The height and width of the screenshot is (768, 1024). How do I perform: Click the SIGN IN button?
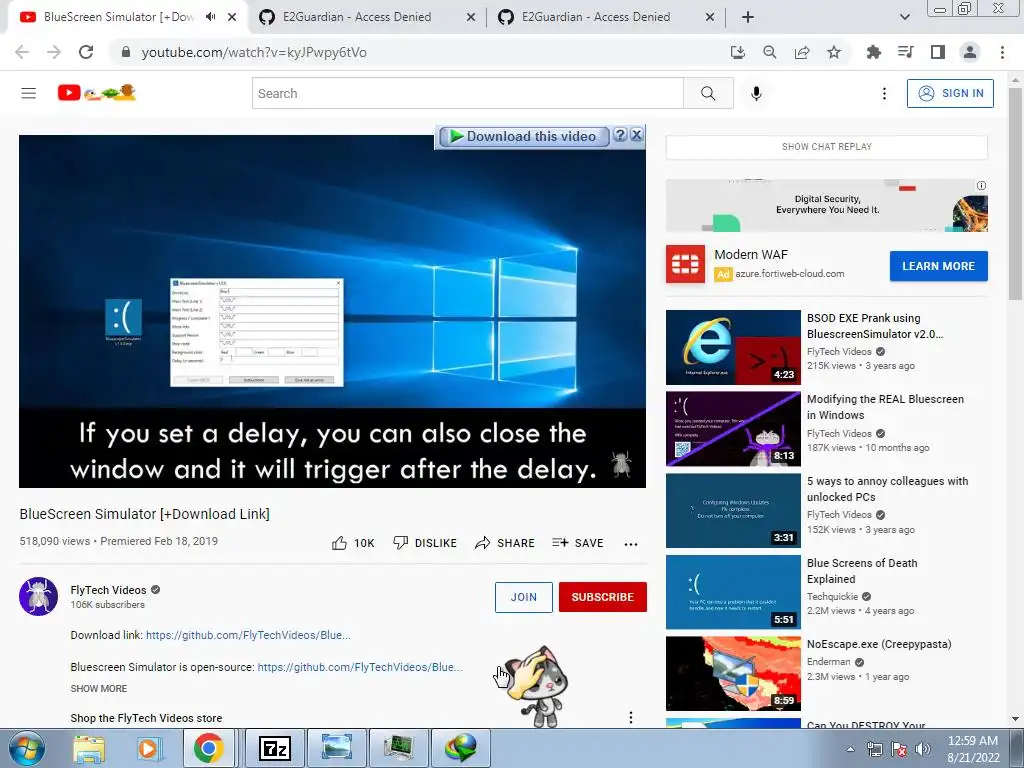pos(950,93)
